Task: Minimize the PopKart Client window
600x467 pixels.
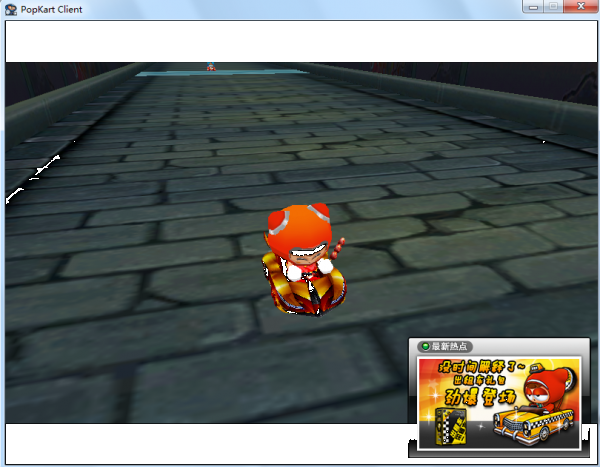Action: [533, 7]
